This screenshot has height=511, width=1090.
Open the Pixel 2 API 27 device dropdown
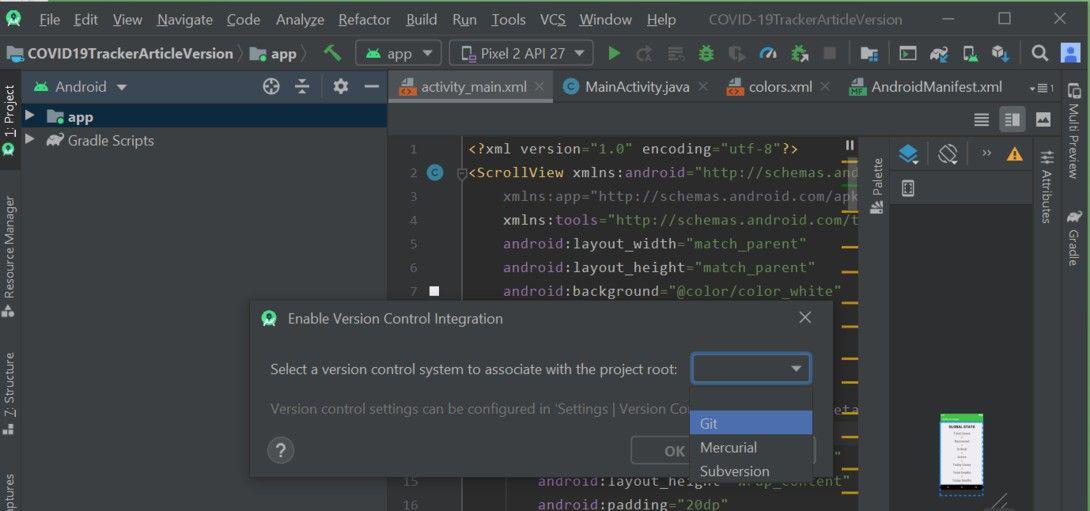pos(521,54)
